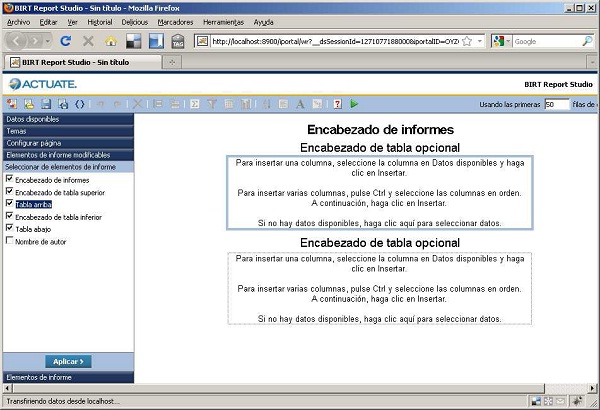Open the Historial menu

pyautogui.click(x=100, y=22)
